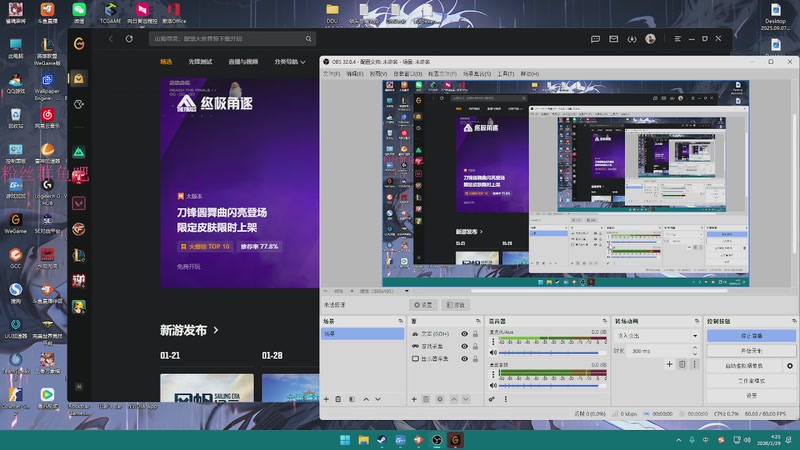
Task: Open OBS Studio icon on Windows taskbar
Action: pos(437,440)
